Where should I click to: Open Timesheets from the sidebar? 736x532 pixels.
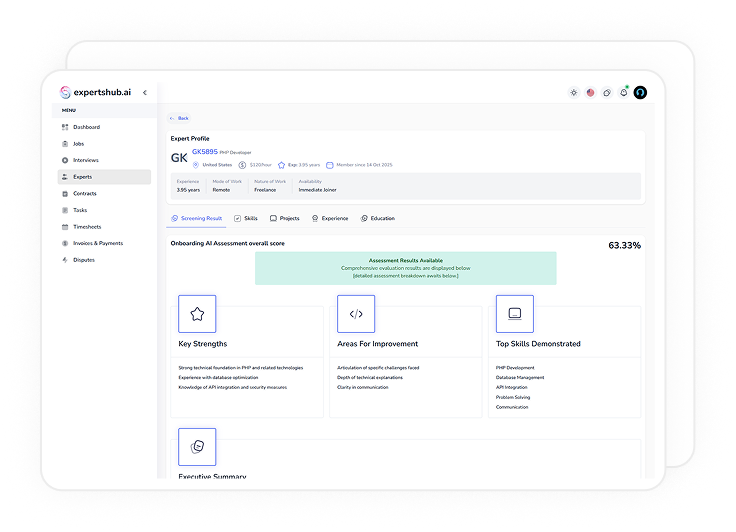pyautogui.click(x=86, y=227)
